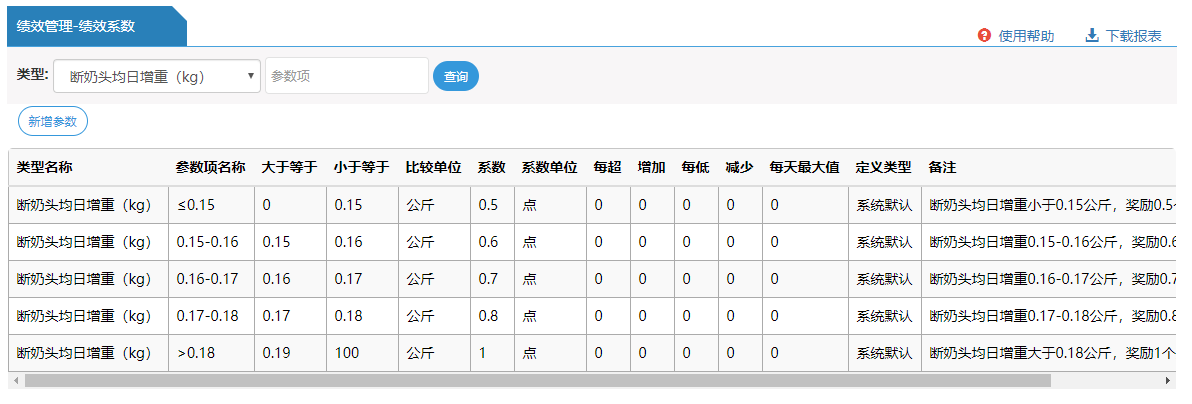This screenshot has width=1192, height=404.
Task: Click the download report icon
Action: pos(1092,36)
